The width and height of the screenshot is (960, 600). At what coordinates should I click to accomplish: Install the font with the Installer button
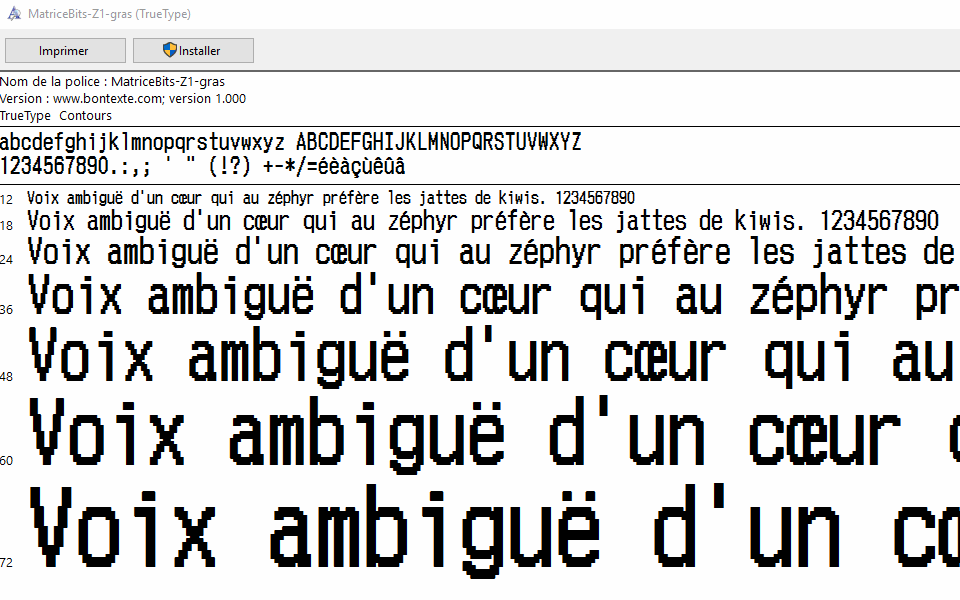[x=193, y=50]
